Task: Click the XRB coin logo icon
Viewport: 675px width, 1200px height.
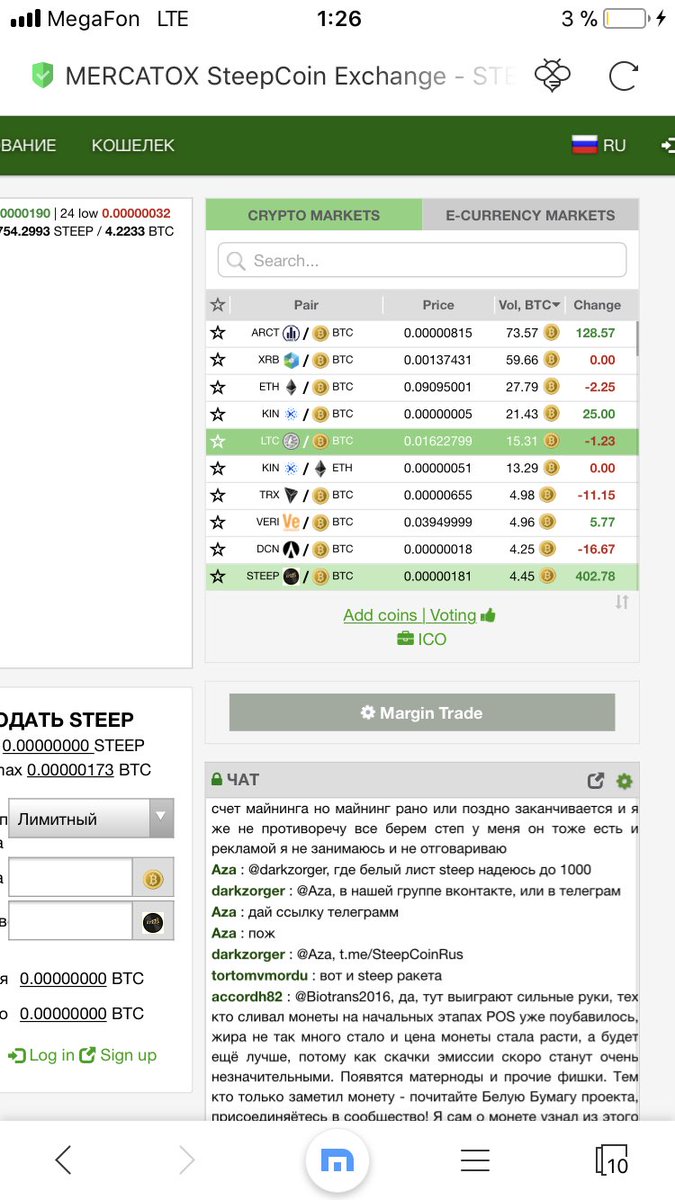Action: point(291,360)
